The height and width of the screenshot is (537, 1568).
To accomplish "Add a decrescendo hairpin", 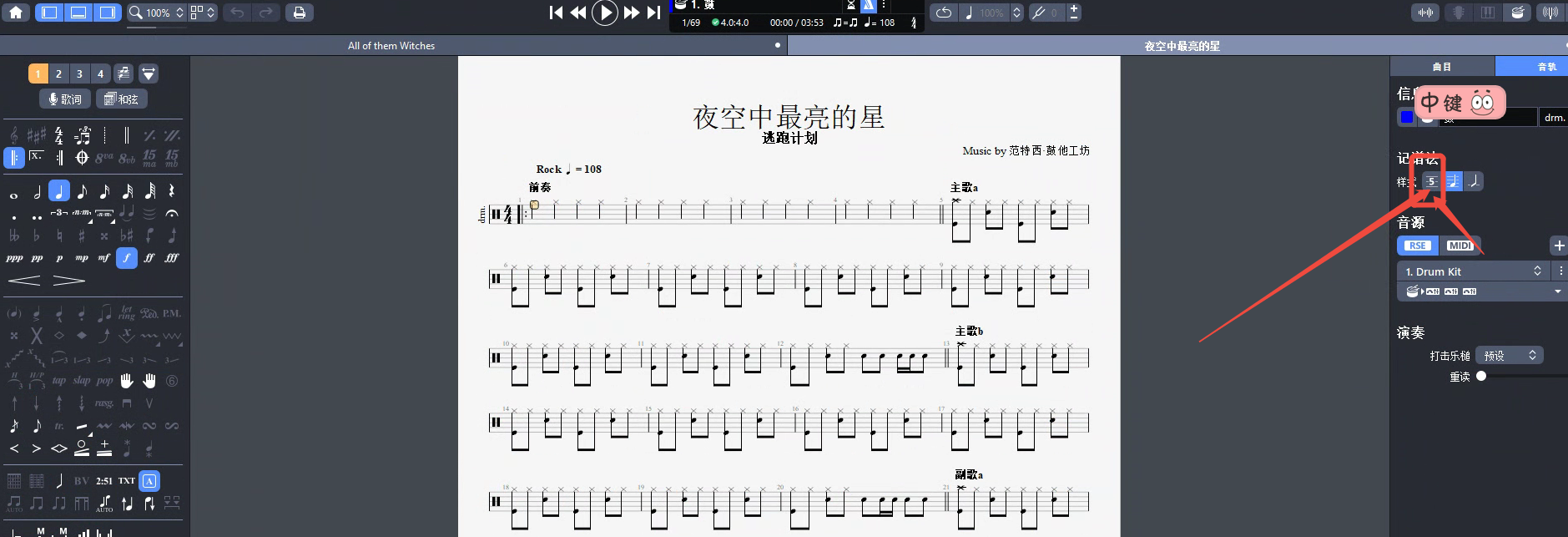I will click(x=69, y=281).
